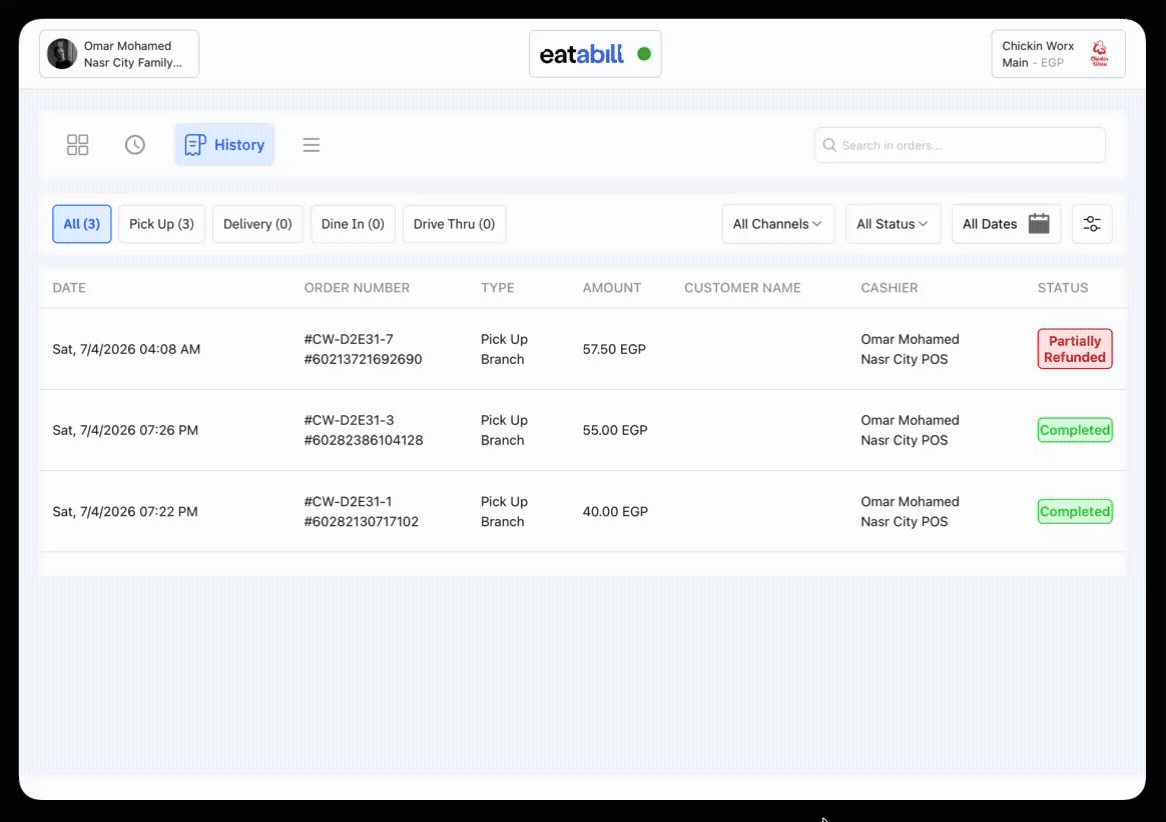Filter by Pick Up (3) orders
The width and height of the screenshot is (1166, 822).
click(161, 224)
